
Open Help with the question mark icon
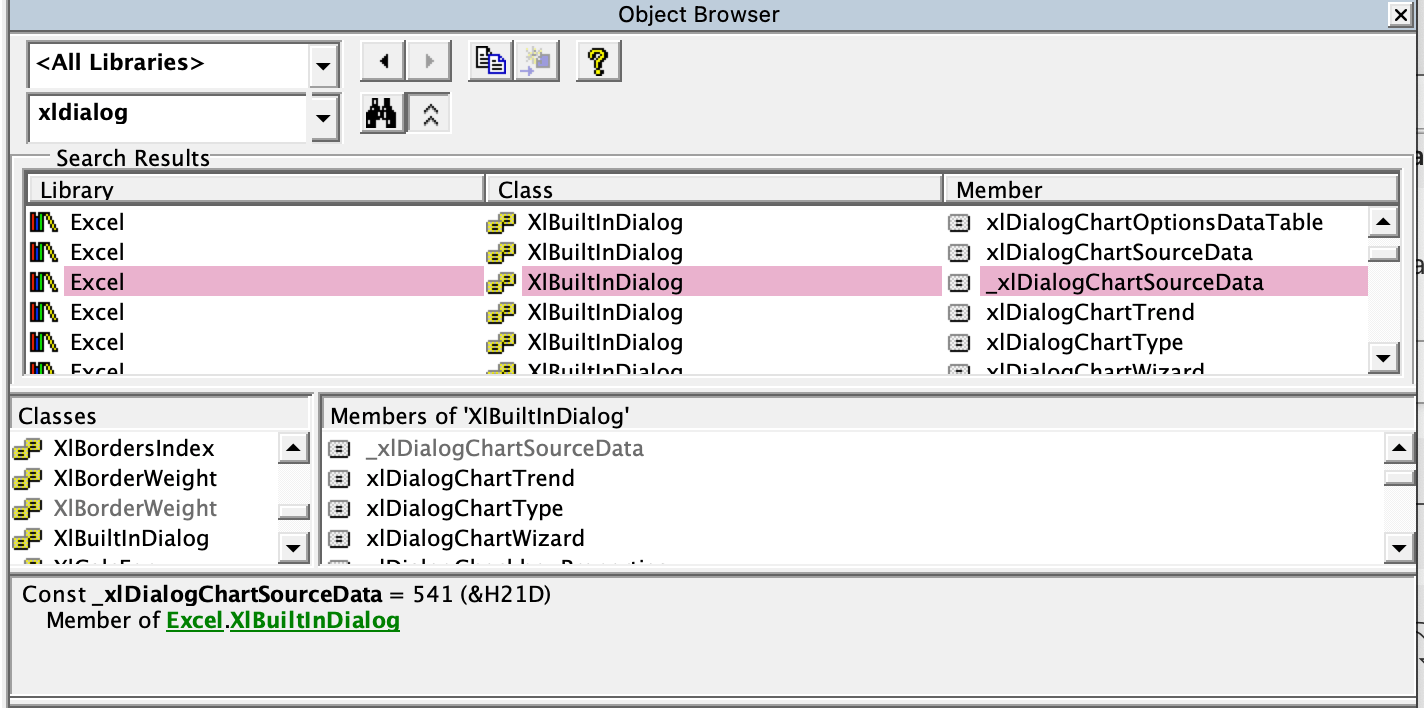coord(598,62)
